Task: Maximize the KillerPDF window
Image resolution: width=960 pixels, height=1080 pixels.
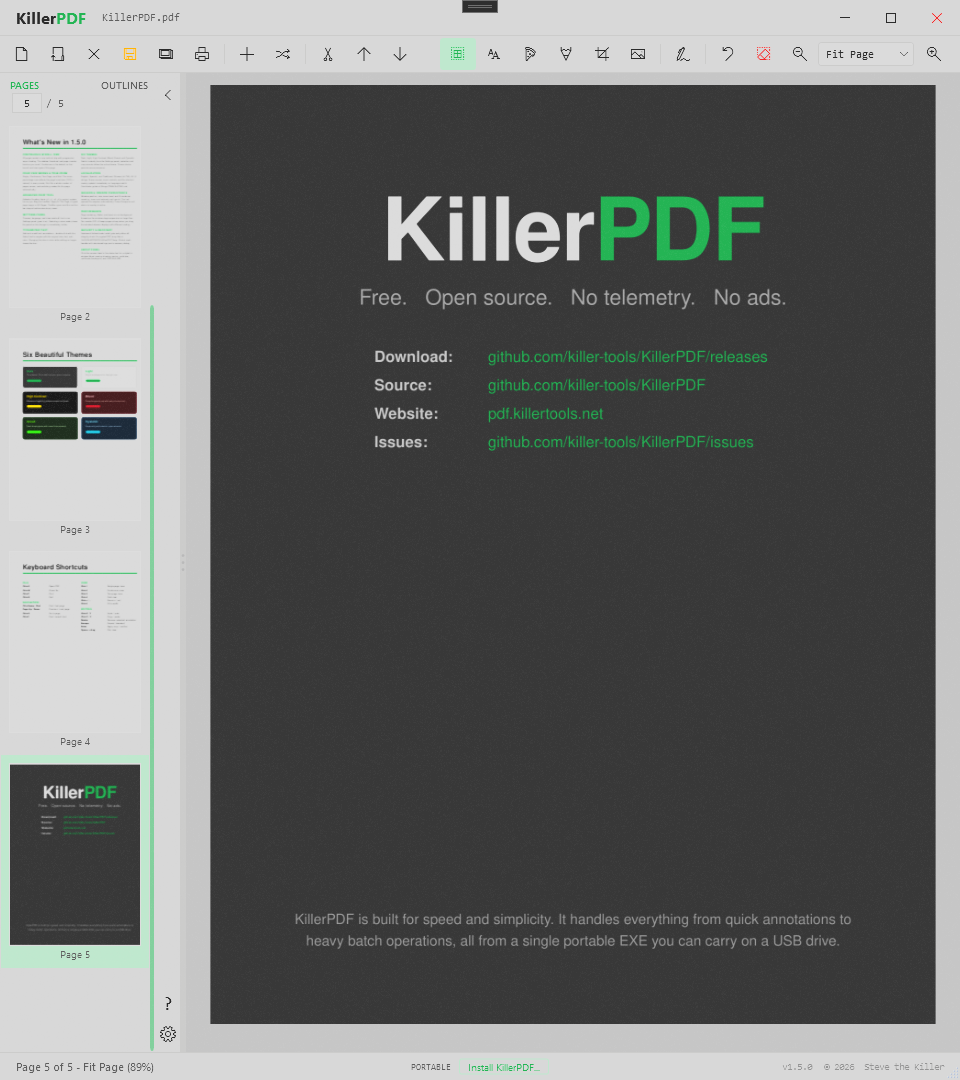Action: pyautogui.click(x=891, y=18)
